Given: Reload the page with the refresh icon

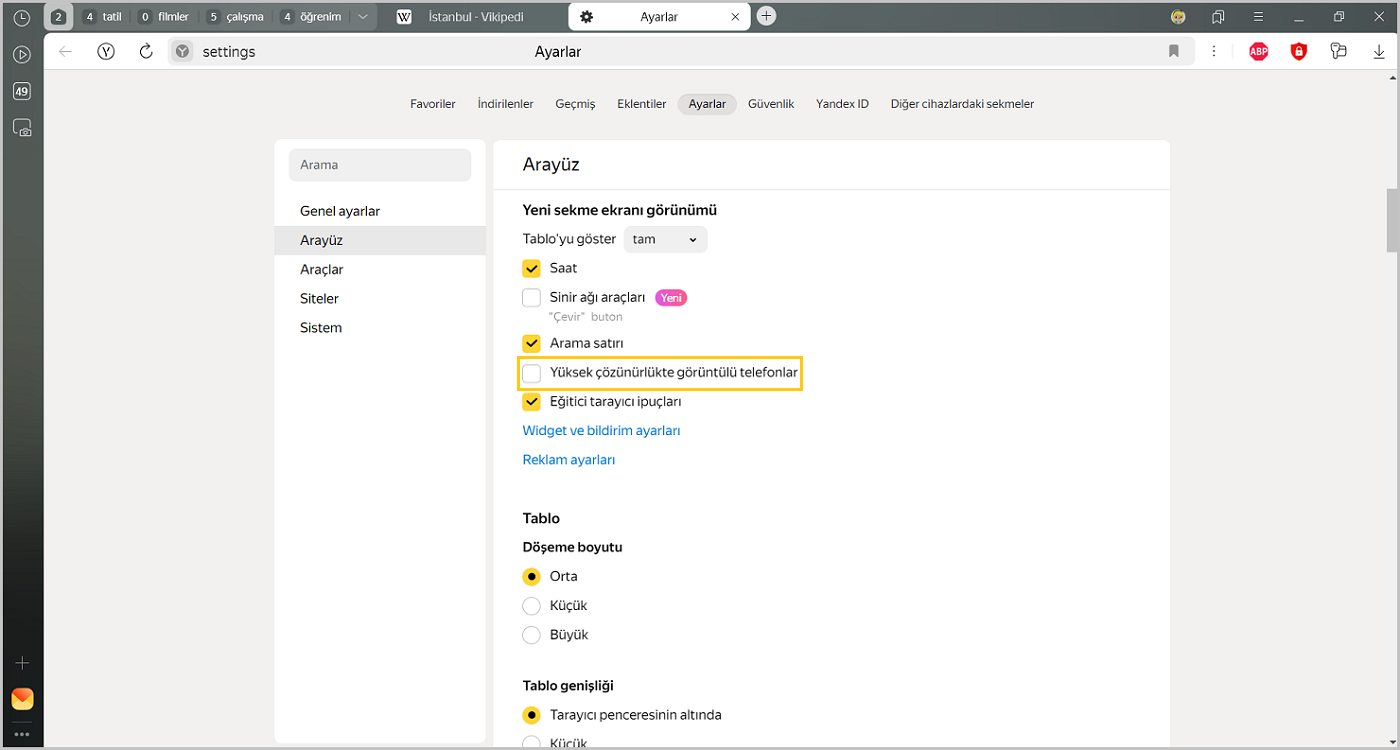Looking at the screenshot, I should [146, 52].
